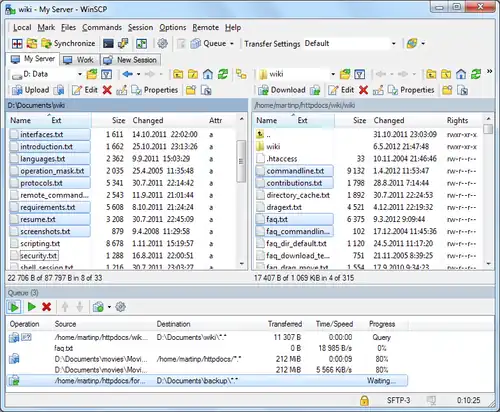Open Properties for remote selection
Screen dimensions: 500x412
[x=411, y=90]
